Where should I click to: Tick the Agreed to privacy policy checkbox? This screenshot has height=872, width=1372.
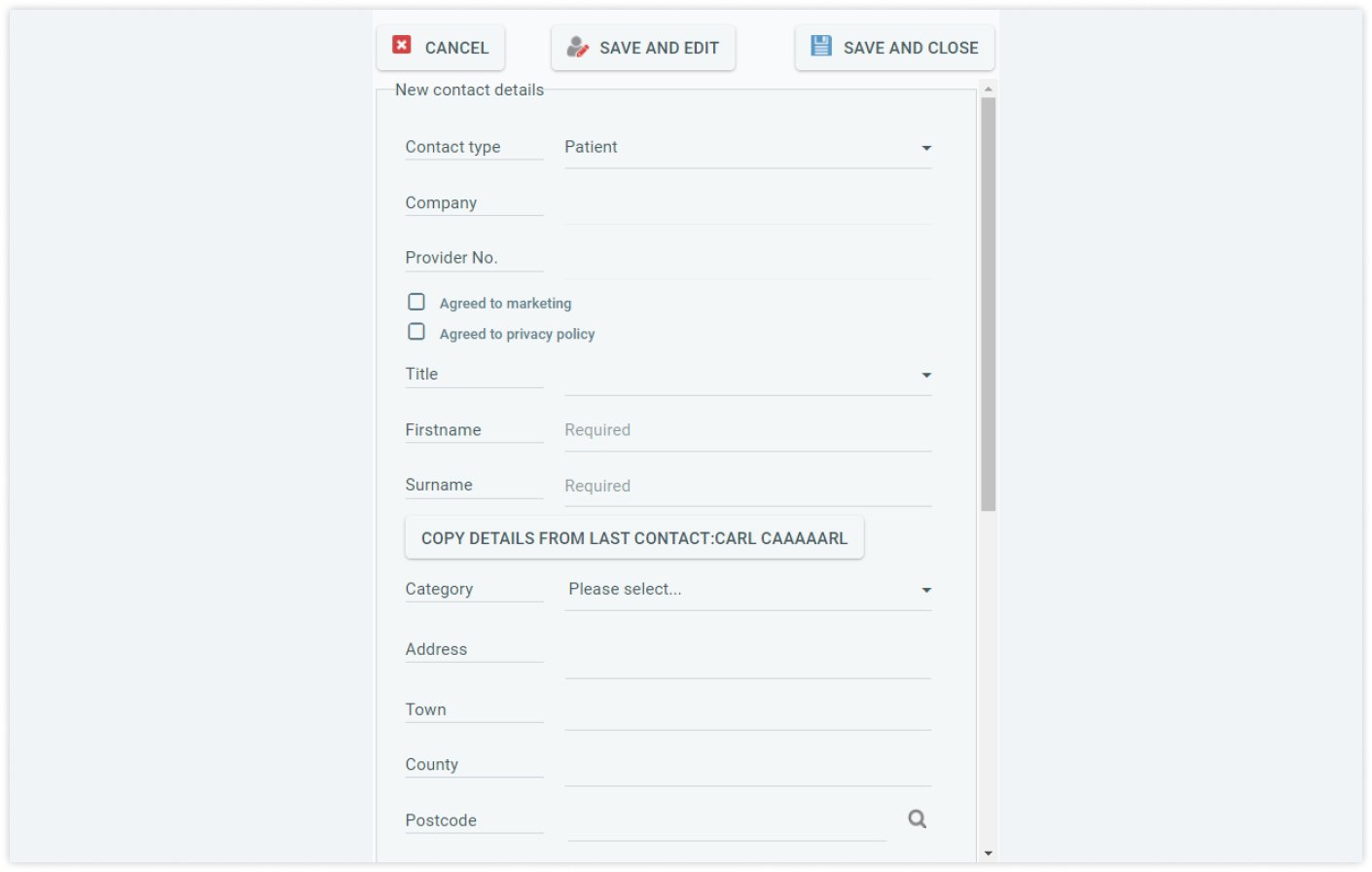pyautogui.click(x=416, y=332)
